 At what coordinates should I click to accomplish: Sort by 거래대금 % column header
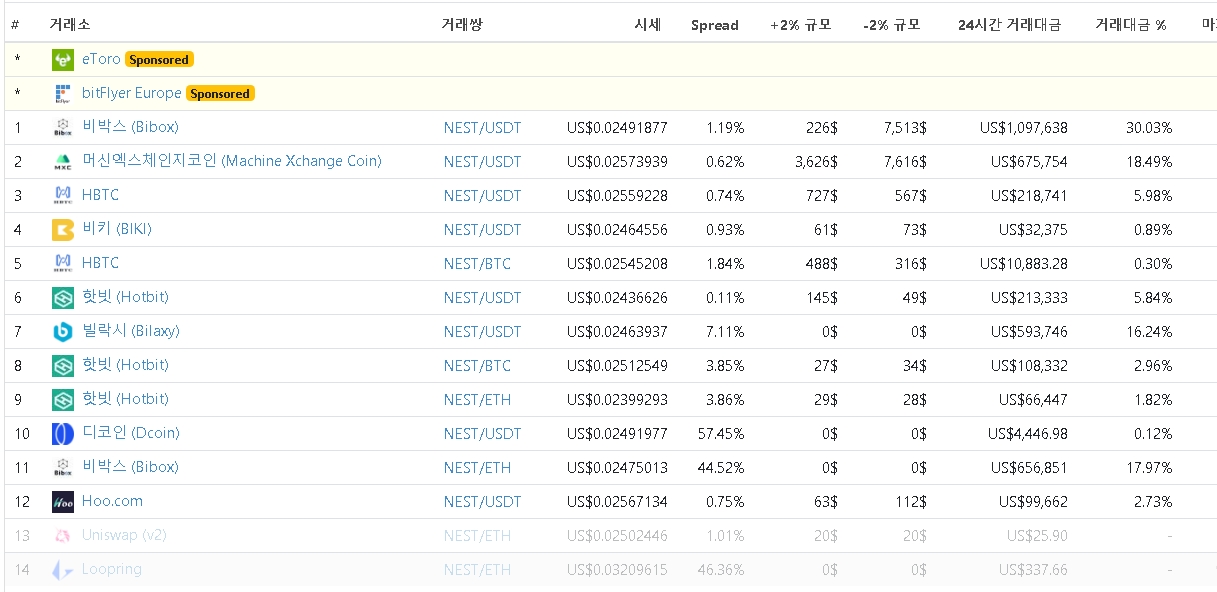tap(1130, 25)
